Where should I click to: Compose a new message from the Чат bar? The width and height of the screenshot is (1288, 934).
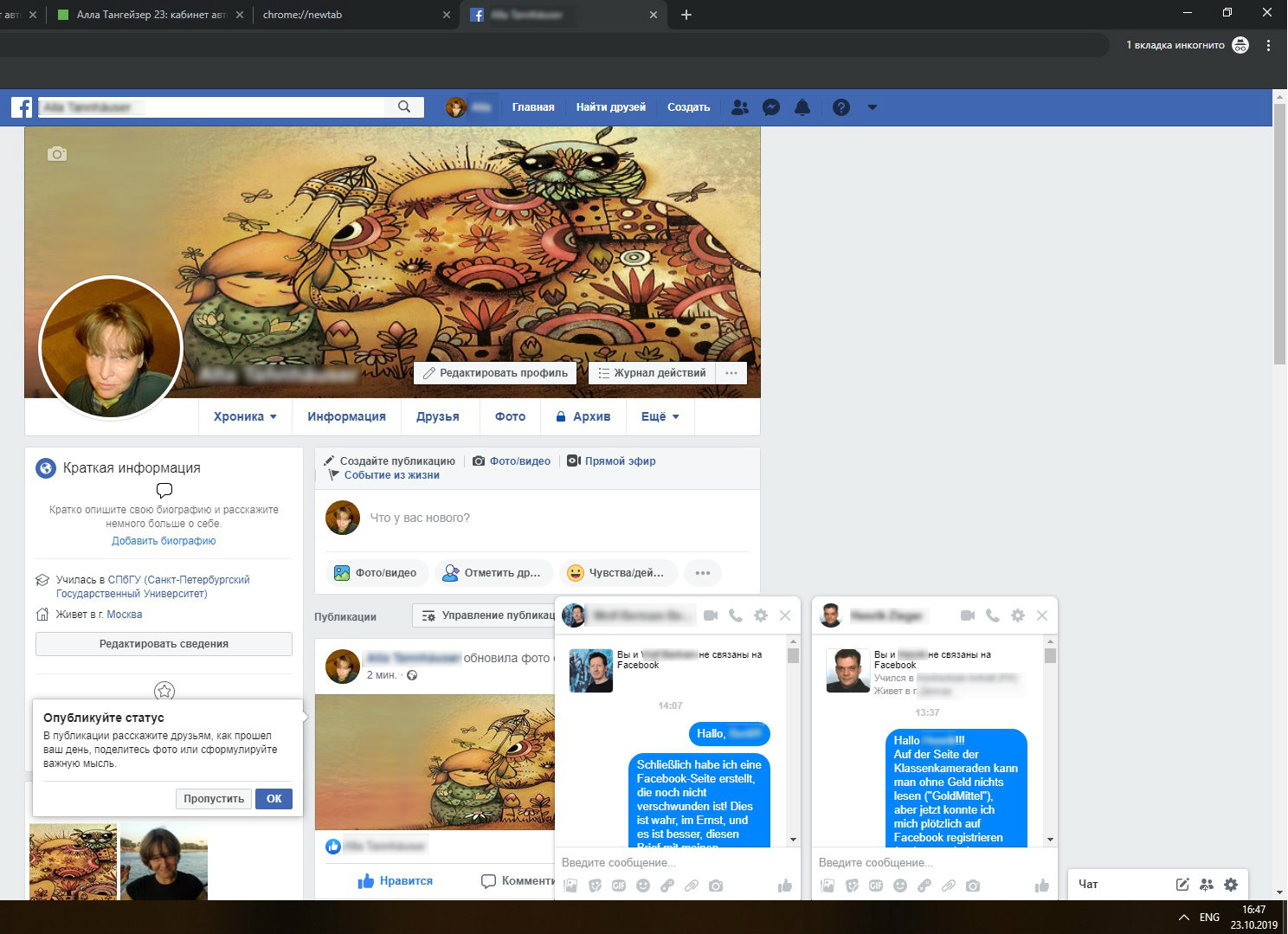pyautogui.click(x=1182, y=885)
